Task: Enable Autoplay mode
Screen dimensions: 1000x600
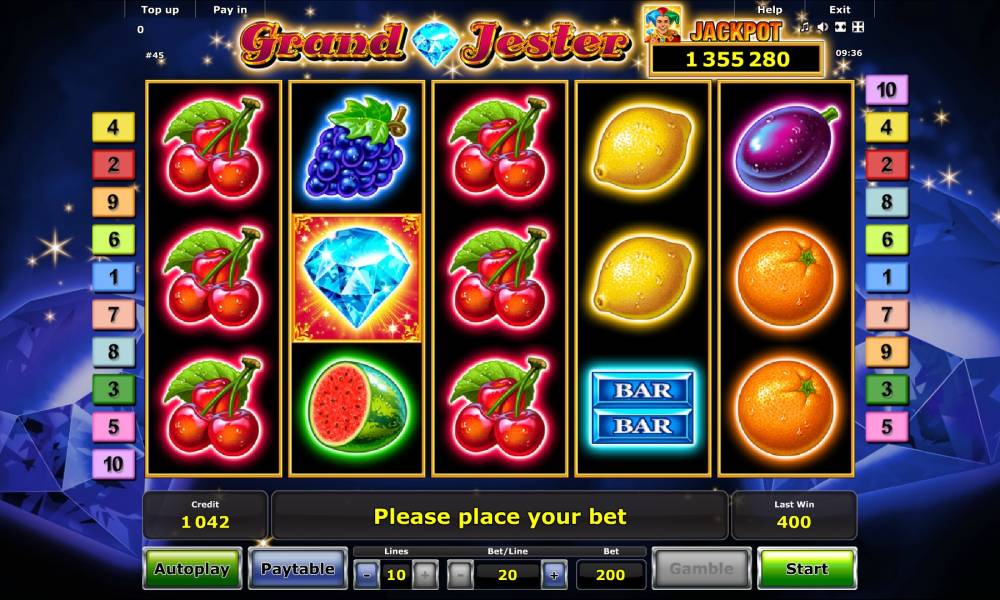Action: tap(192, 568)
